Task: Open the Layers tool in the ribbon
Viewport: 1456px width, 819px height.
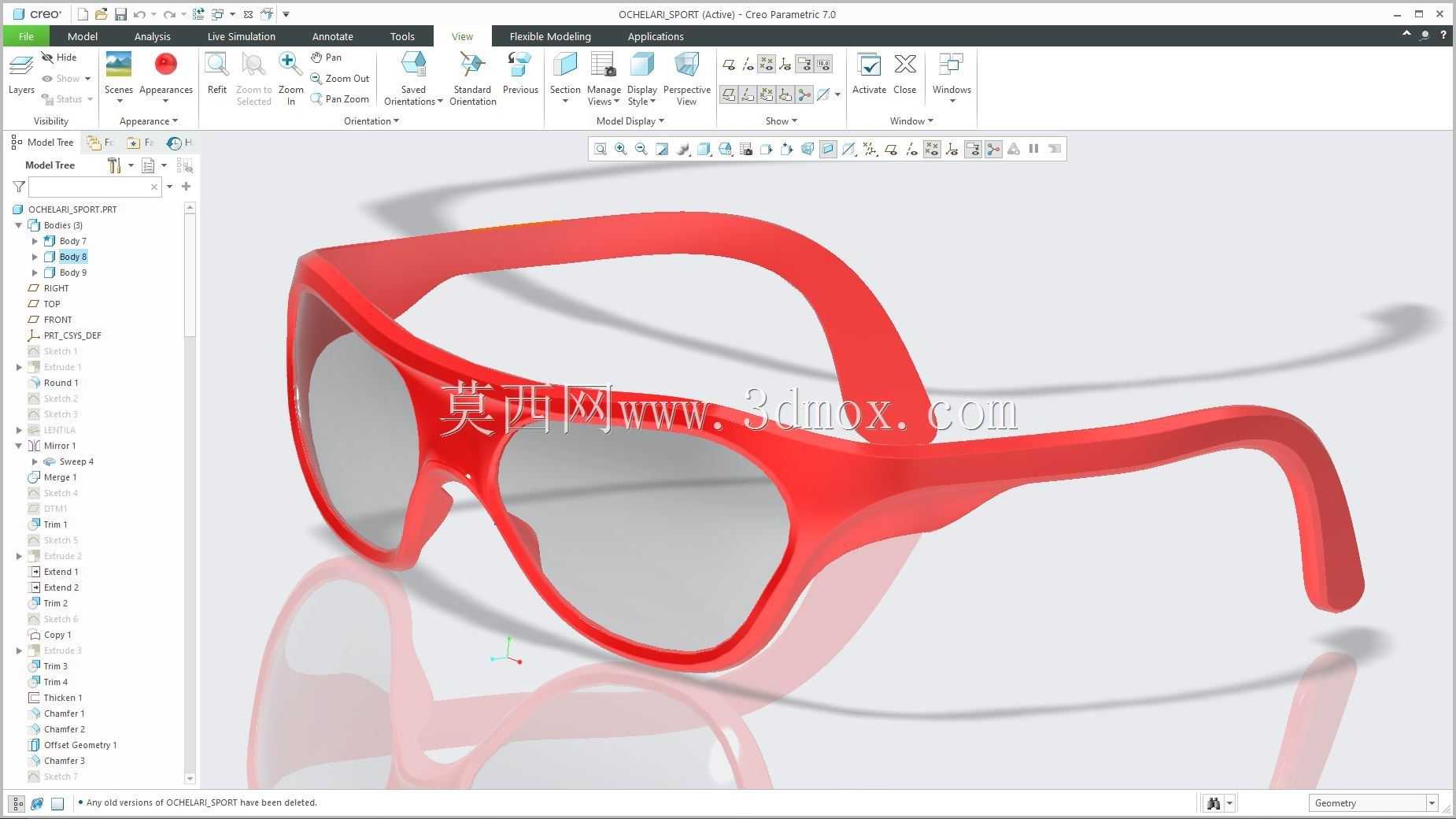Action: 21,75
